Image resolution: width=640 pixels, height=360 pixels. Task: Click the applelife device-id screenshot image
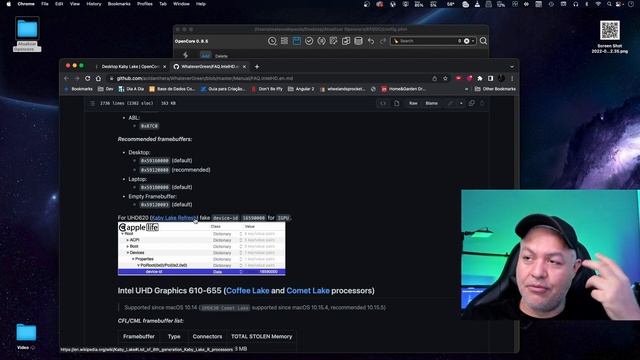[202, 249]
